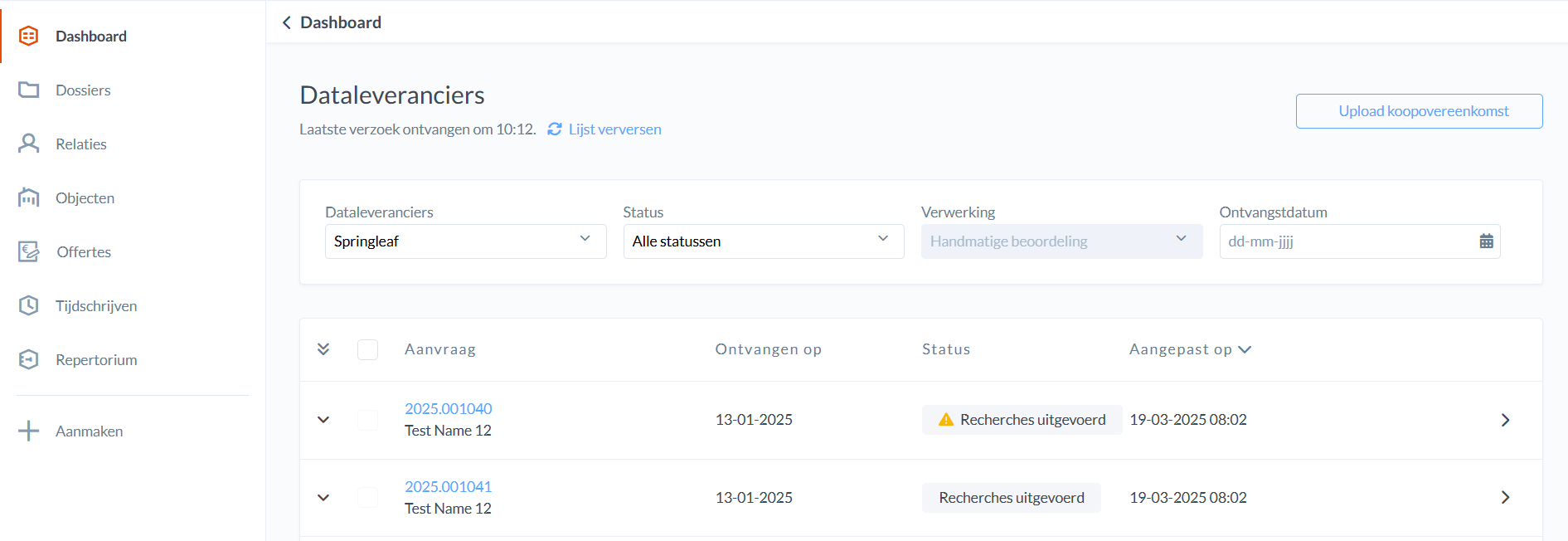Open the Status dropdown showing Alle statussen
Image resolution: width=1568 pixels, height=541 pixels.
pos(763,241)
